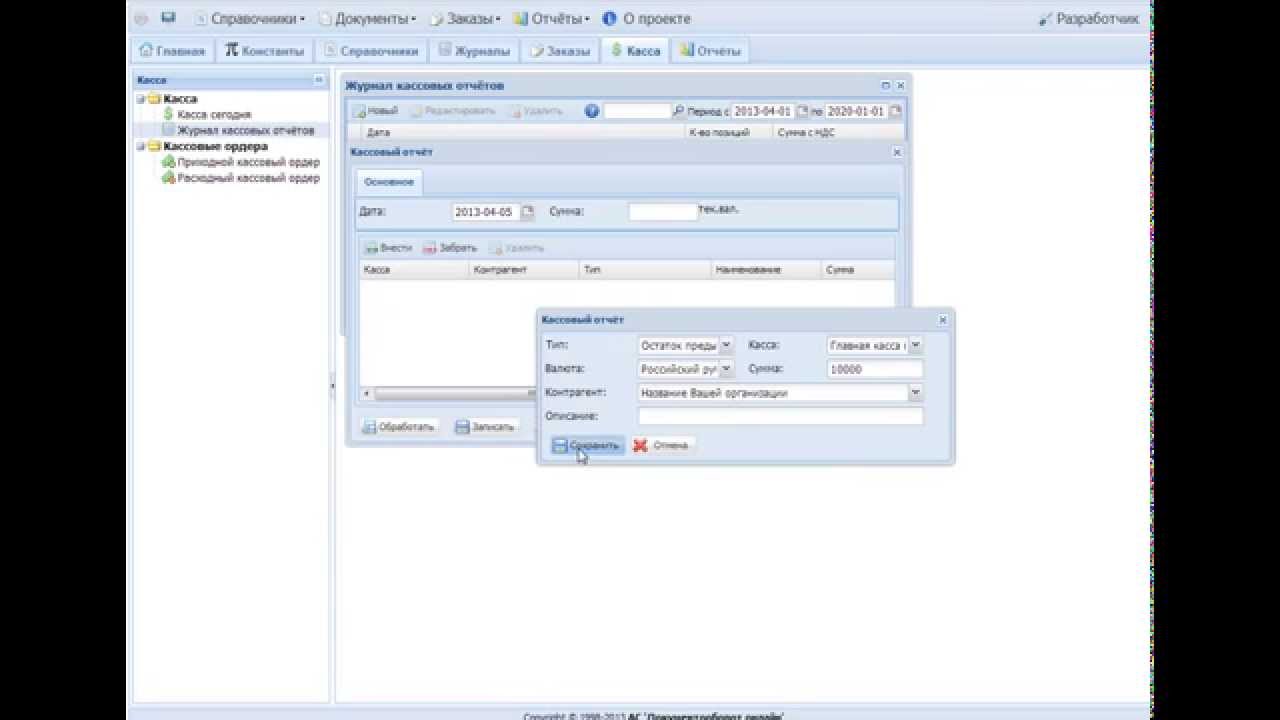
Task: Open the Контрагент dropdown in dialog
Action: coord(915,393)
